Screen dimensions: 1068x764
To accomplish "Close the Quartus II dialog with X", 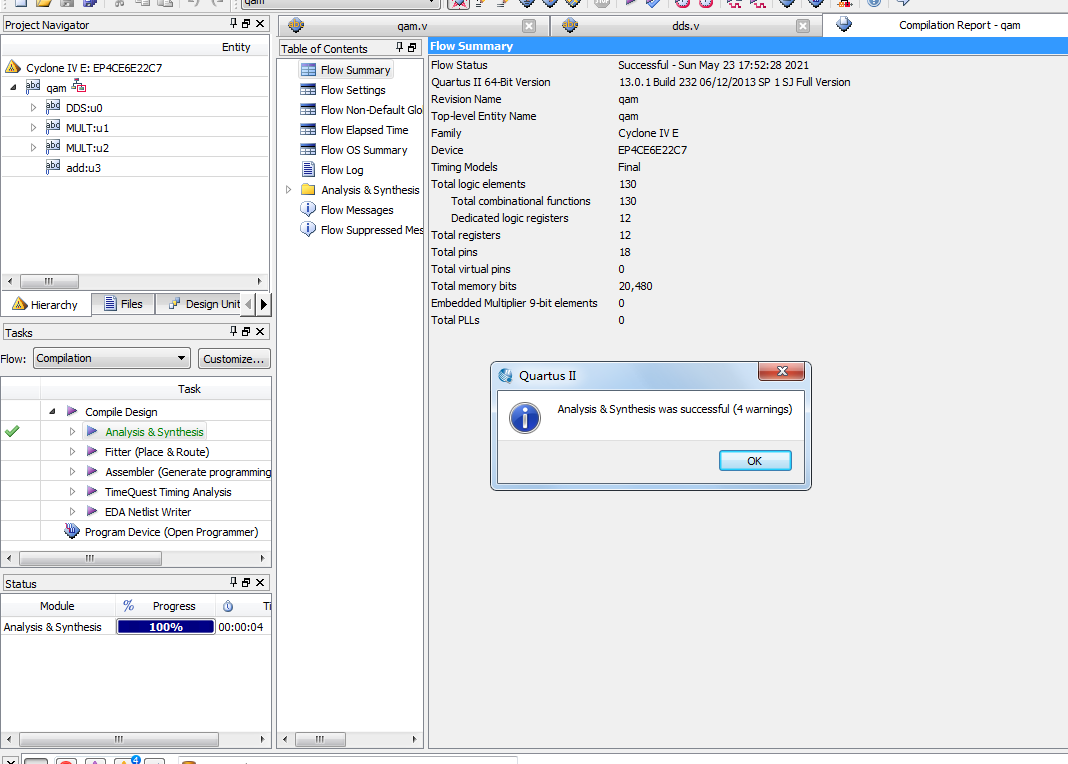I will [782, 371].
